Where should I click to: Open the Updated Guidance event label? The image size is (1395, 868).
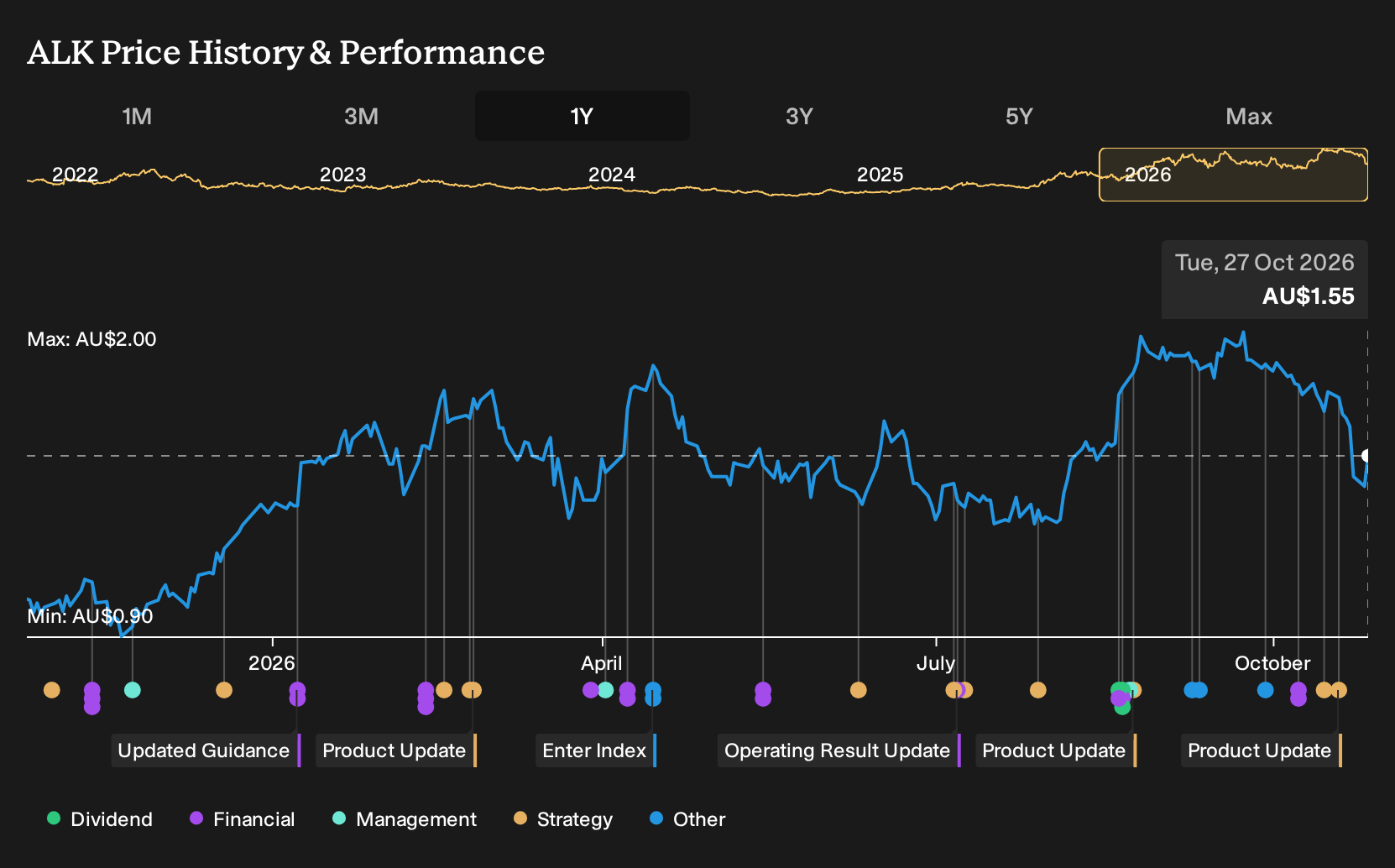pyautogui.click(x=206, y=750)
